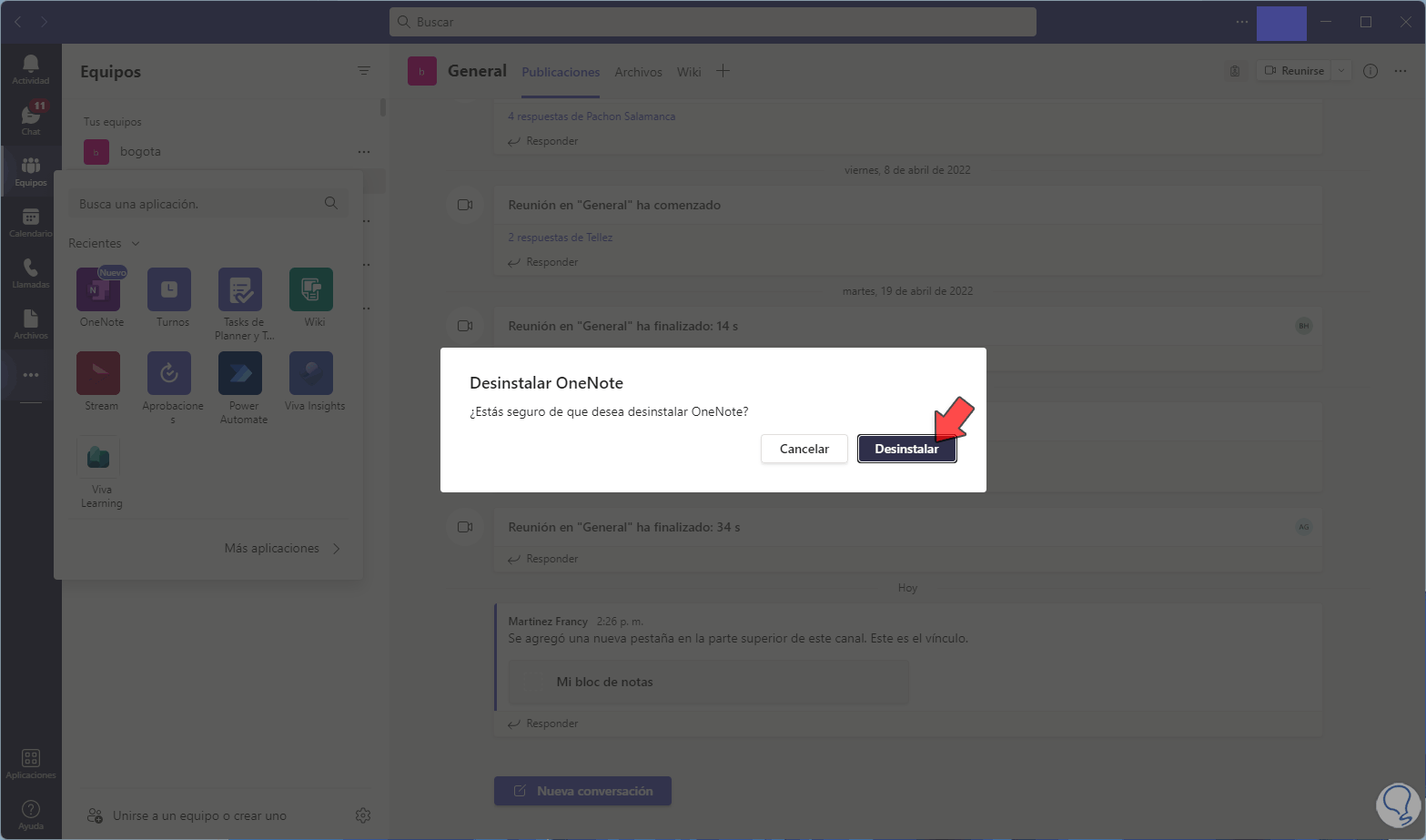Screen dimensions: 1426x840
Task: Open Archivos in the left rail
Action: (31, 323)
